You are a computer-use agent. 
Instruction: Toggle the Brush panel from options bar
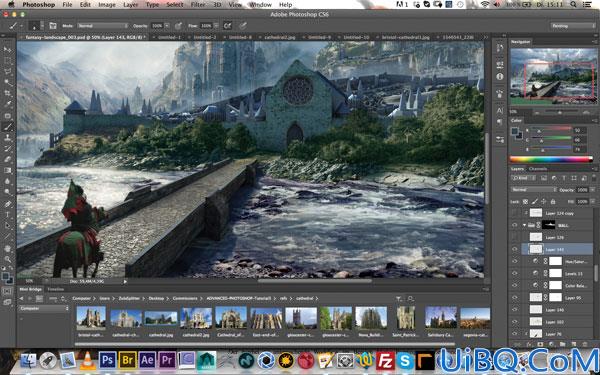[x=53, y=26]
